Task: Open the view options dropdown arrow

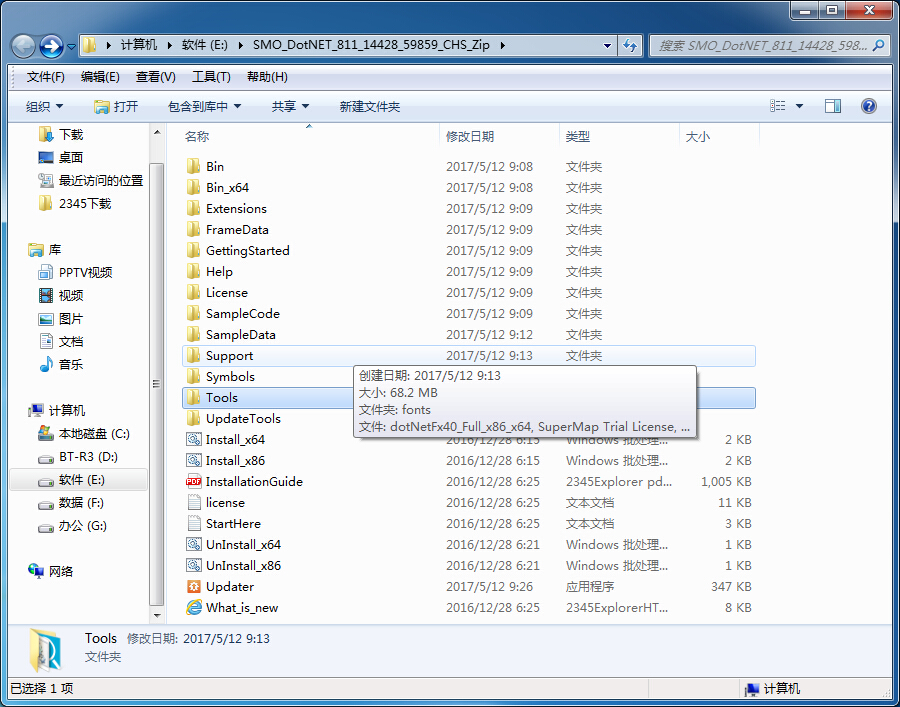Action: (x=799, y=106)
